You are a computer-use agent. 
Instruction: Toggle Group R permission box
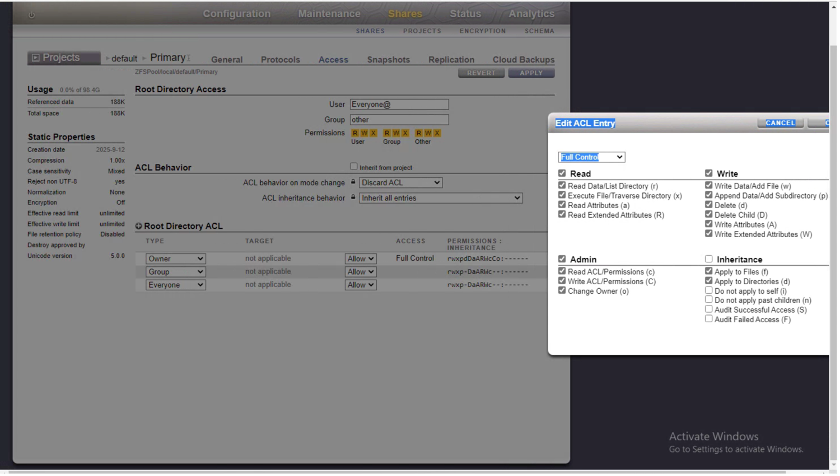387,133
